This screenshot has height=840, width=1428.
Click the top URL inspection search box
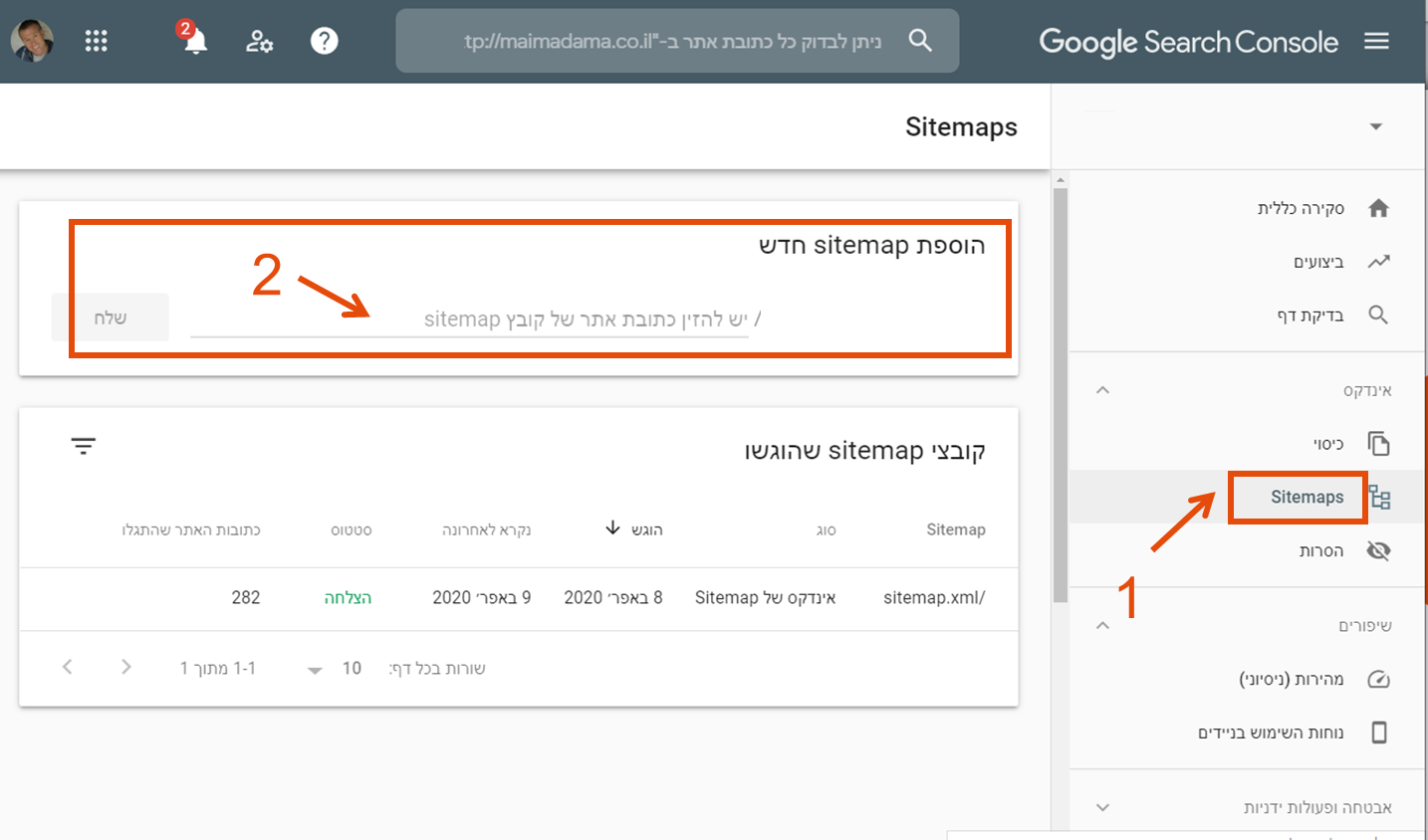(677, 41)
